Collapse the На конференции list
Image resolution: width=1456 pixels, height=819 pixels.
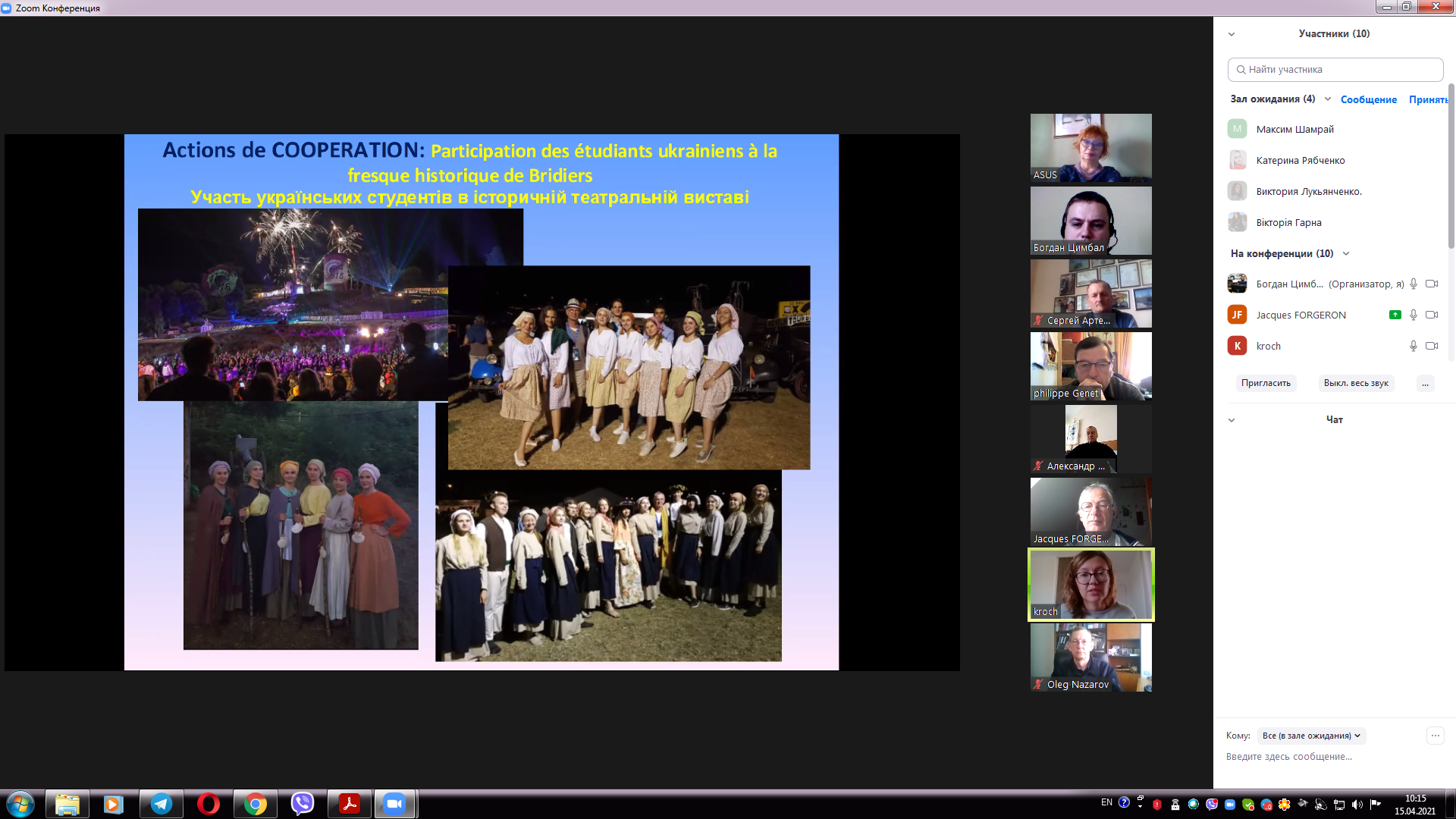click(1346, 254)
